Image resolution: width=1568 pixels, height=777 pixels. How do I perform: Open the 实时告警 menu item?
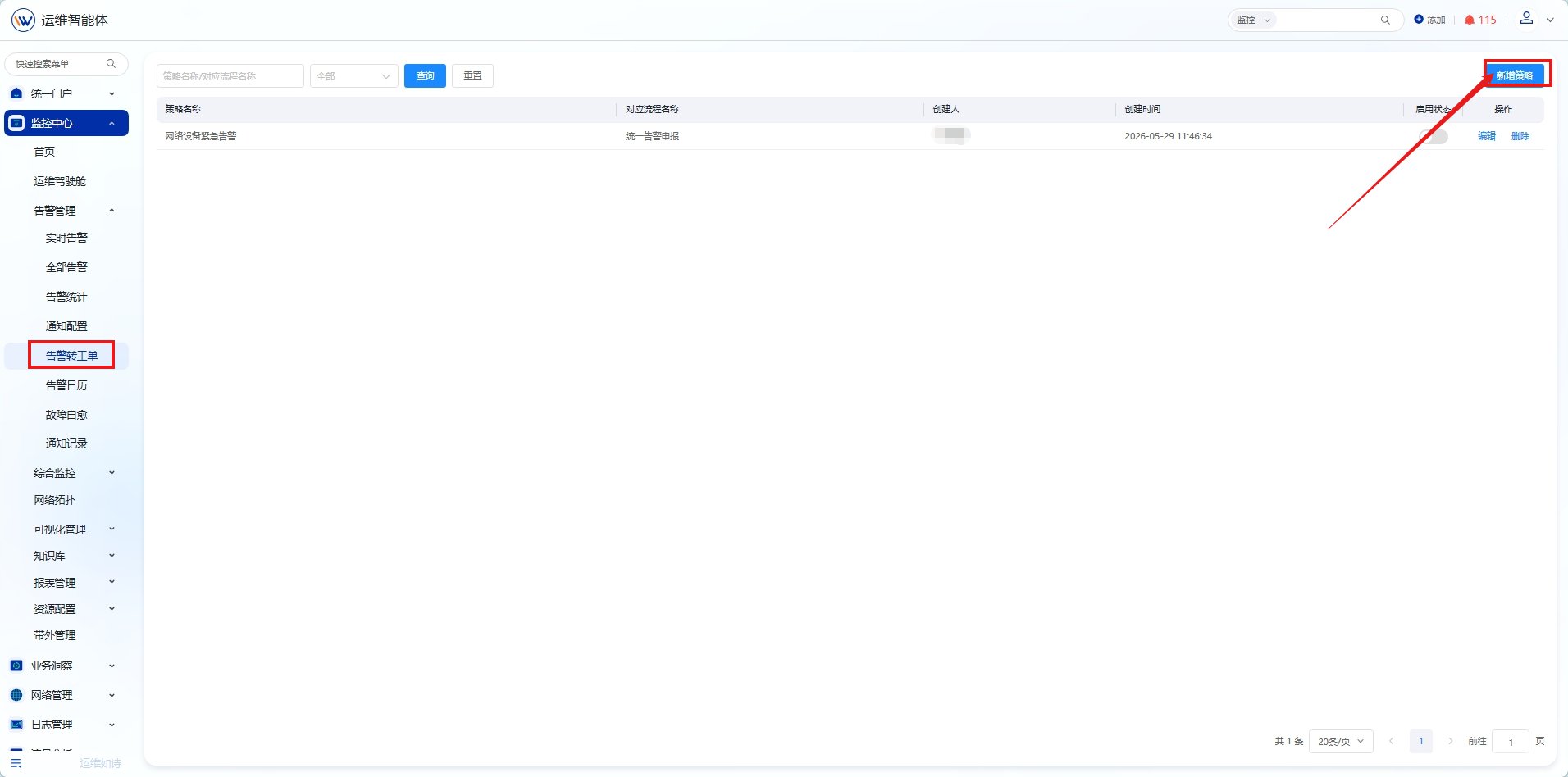(66, 238)
